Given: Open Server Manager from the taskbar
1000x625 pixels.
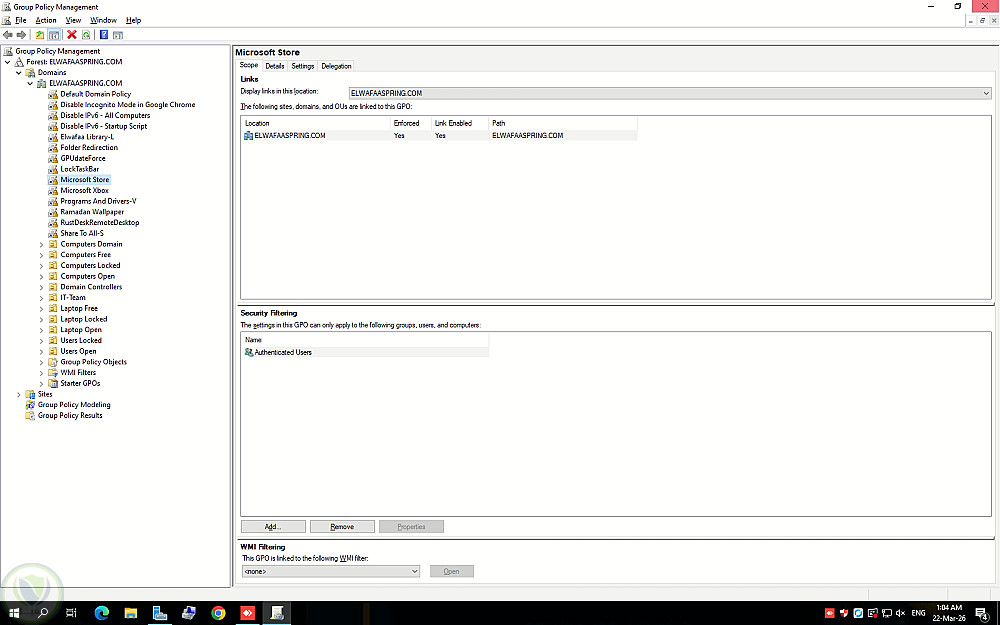Looking at the screenshot, I should (159, 613).
